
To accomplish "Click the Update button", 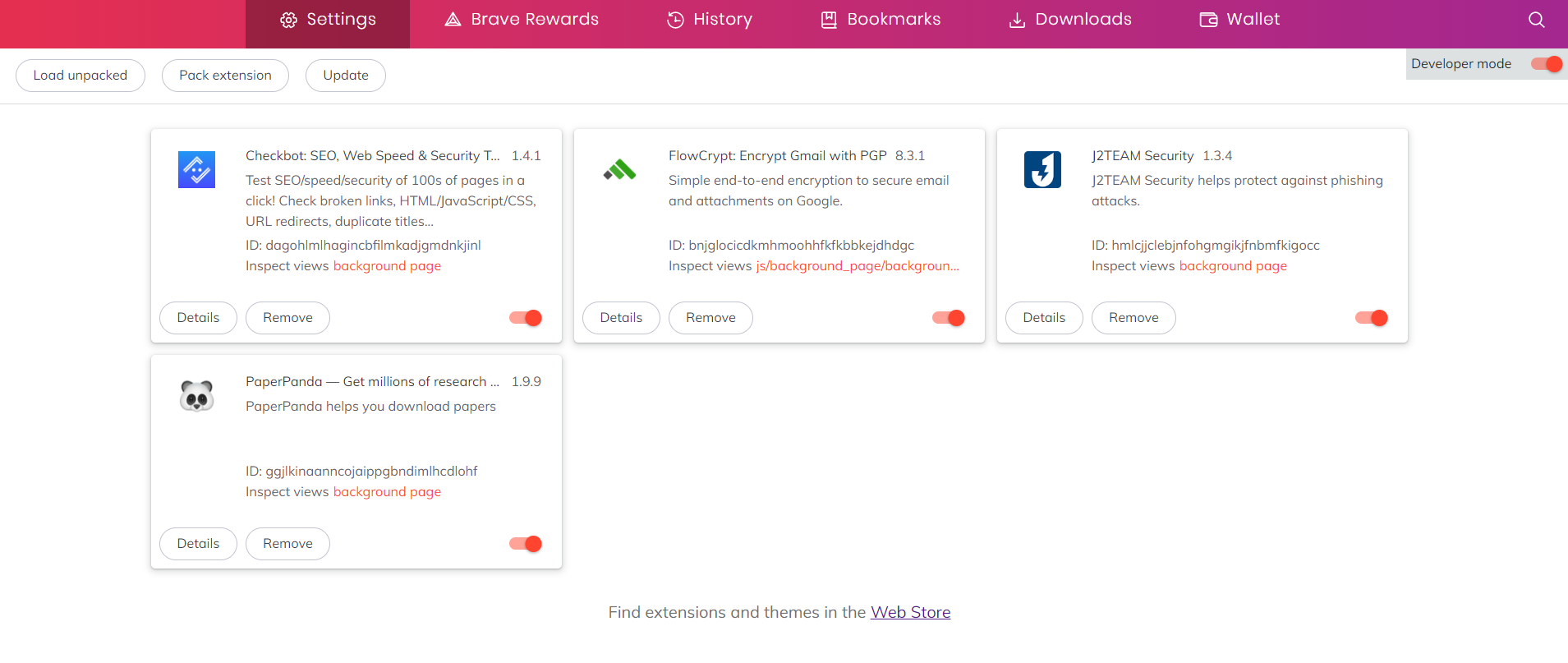I will pyautogui.click(x=346, y=76).
